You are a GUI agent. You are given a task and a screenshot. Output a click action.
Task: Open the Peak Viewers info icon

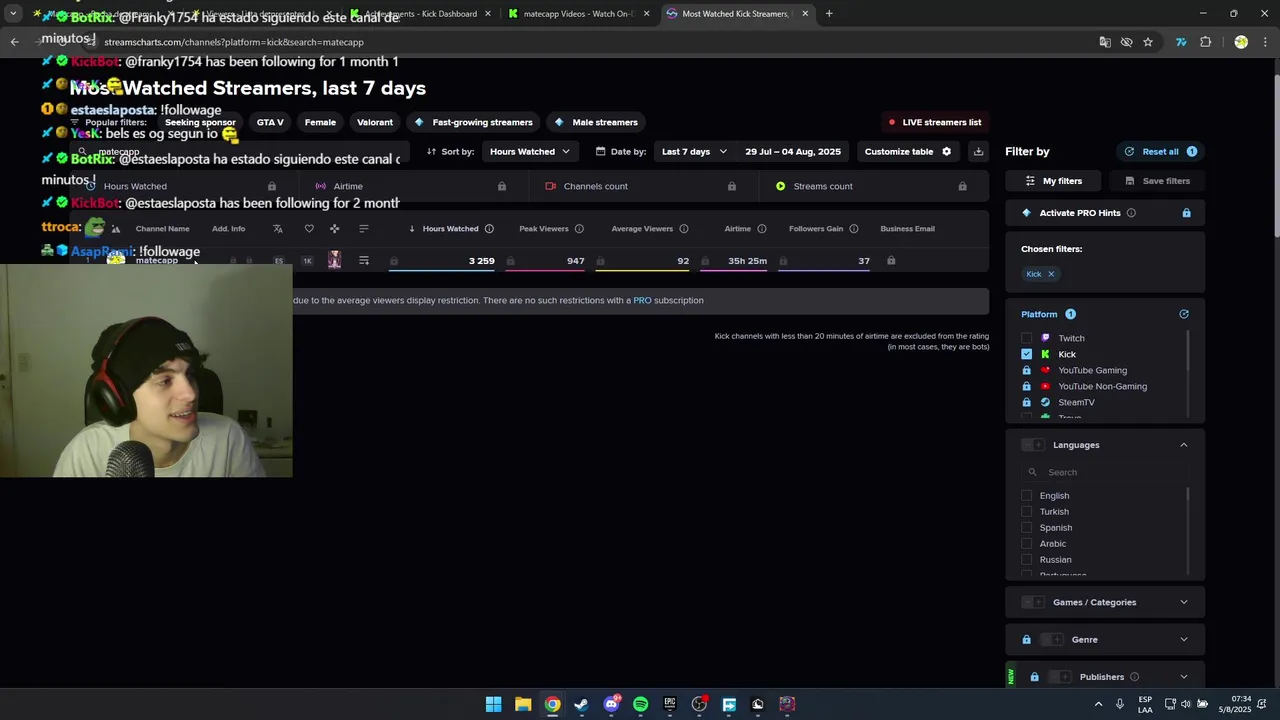click(x=579, y=229)
